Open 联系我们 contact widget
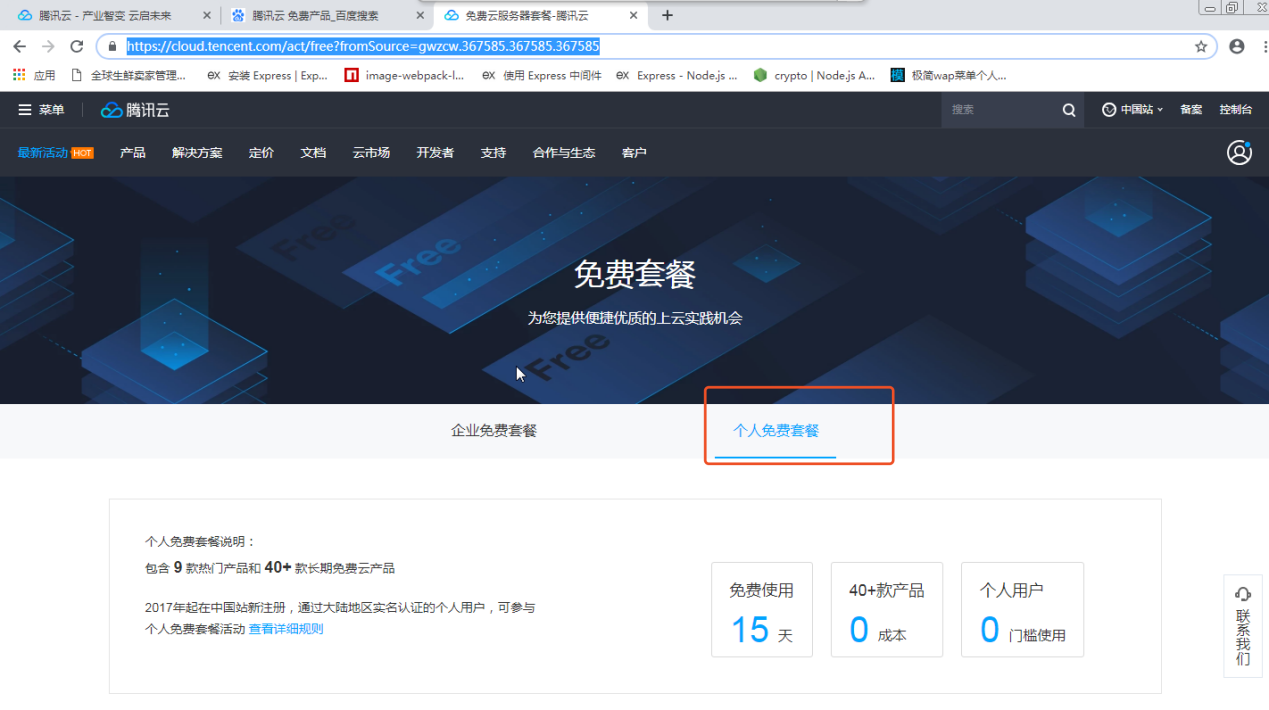Viewport: 1269px width, 710px height. click(x=1243, y=626)
